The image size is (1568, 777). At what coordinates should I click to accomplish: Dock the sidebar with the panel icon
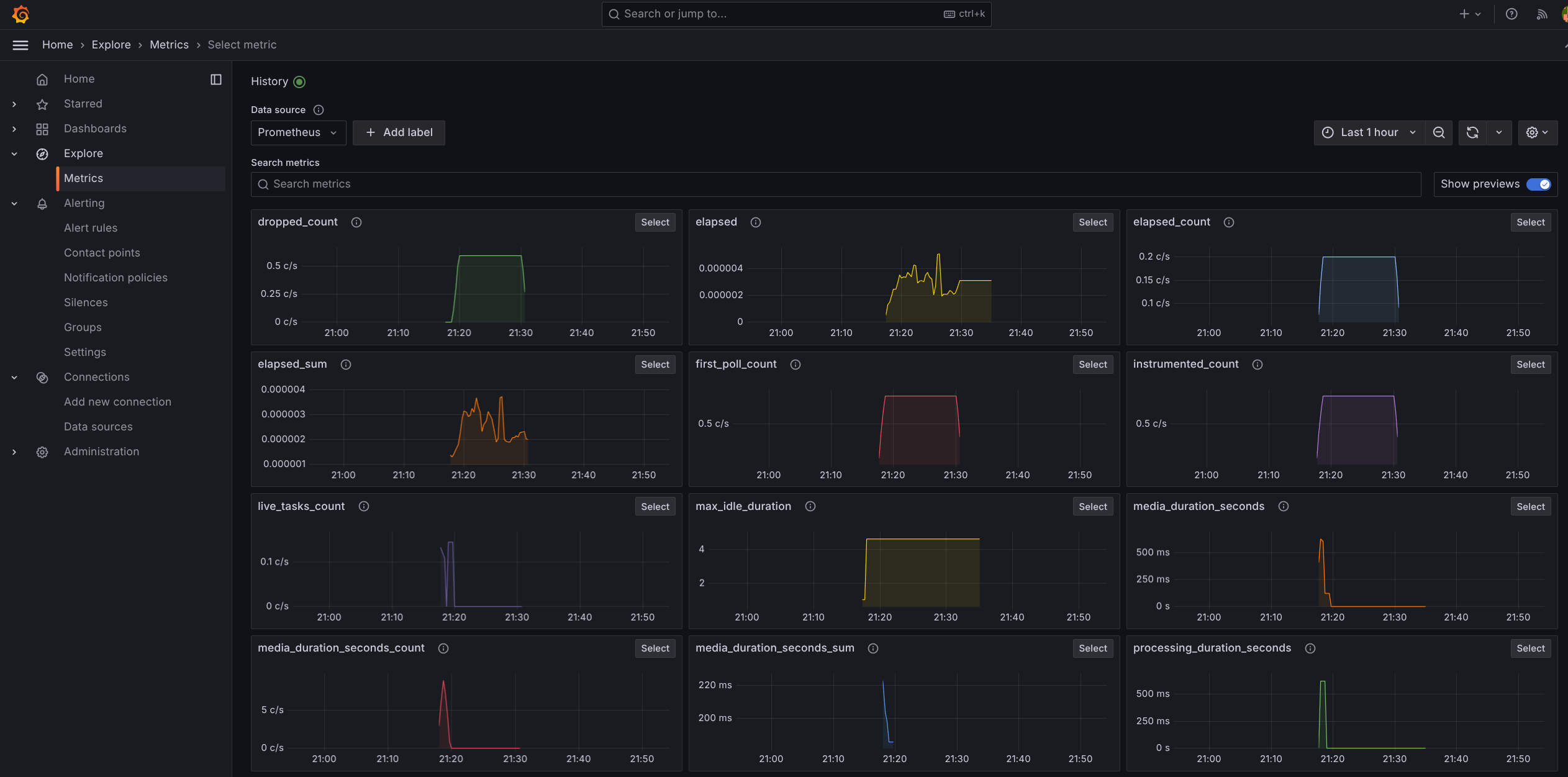tap(216, 79)
